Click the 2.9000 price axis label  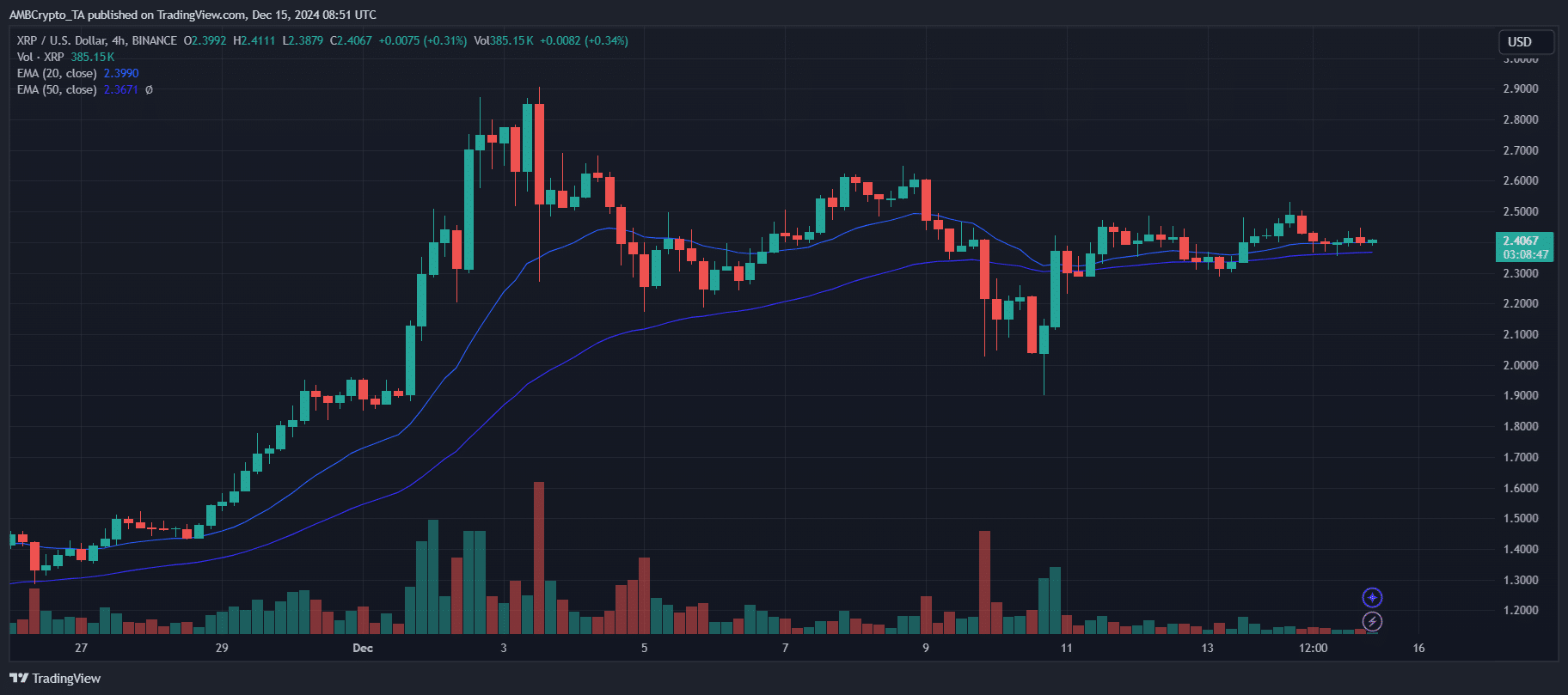pos(1520,88)
